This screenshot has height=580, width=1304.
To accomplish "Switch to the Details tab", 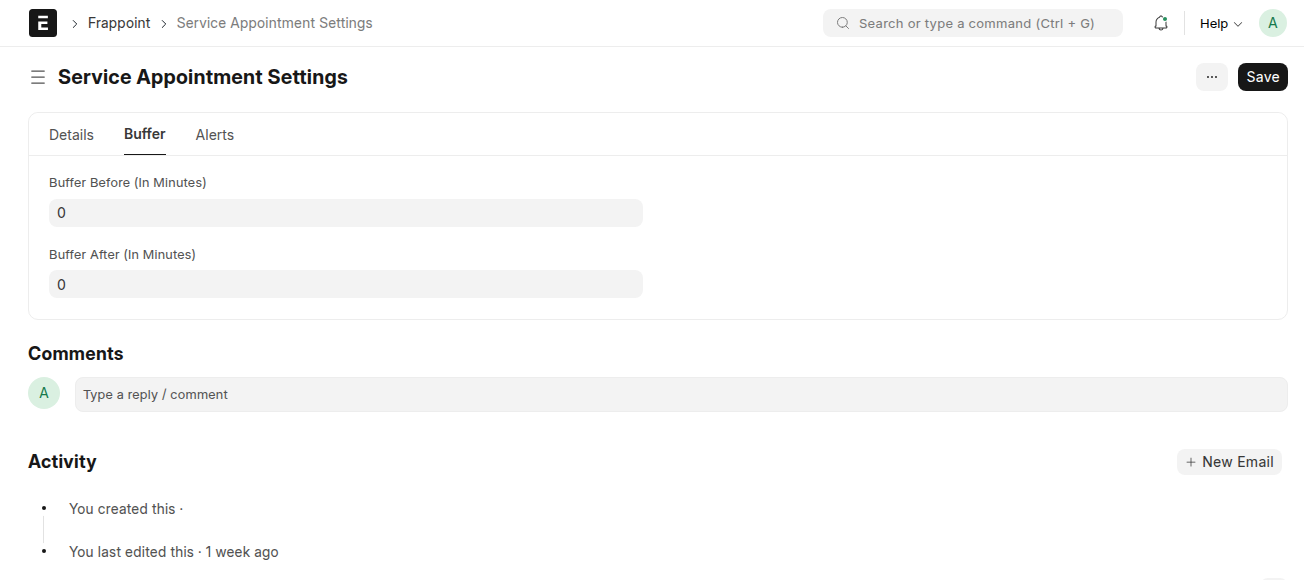I will (71, 135).
